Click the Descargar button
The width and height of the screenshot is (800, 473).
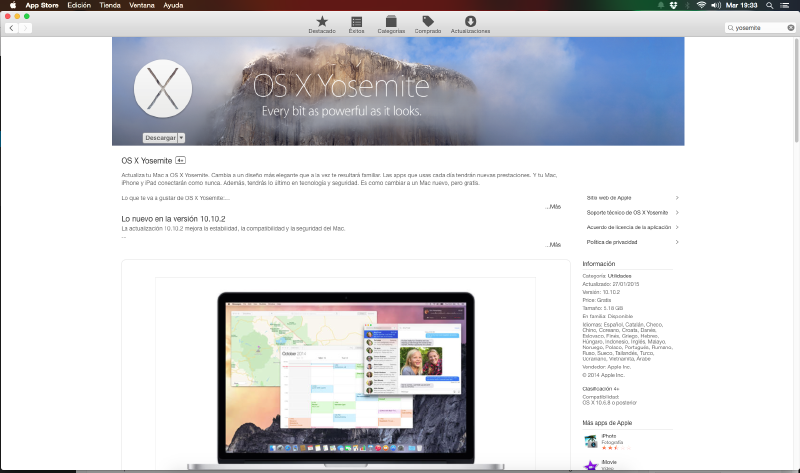pos(160,138)
